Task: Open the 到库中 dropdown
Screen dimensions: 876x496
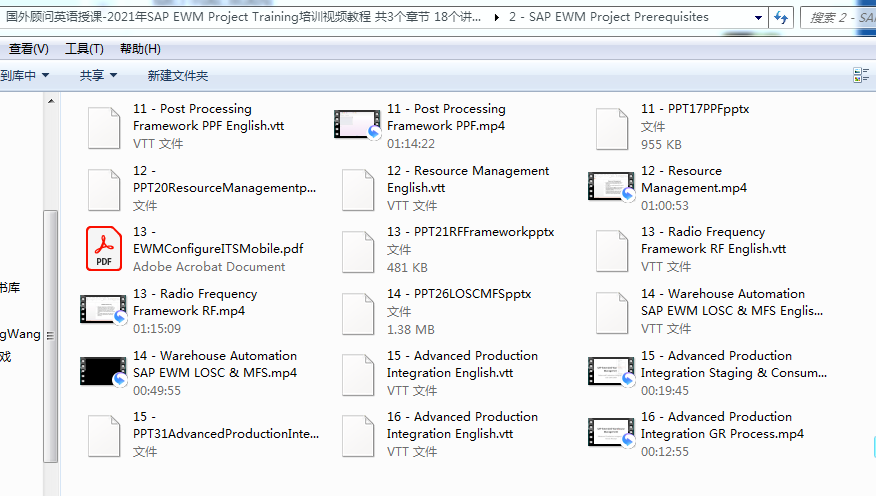Action: tap(25, 75)
